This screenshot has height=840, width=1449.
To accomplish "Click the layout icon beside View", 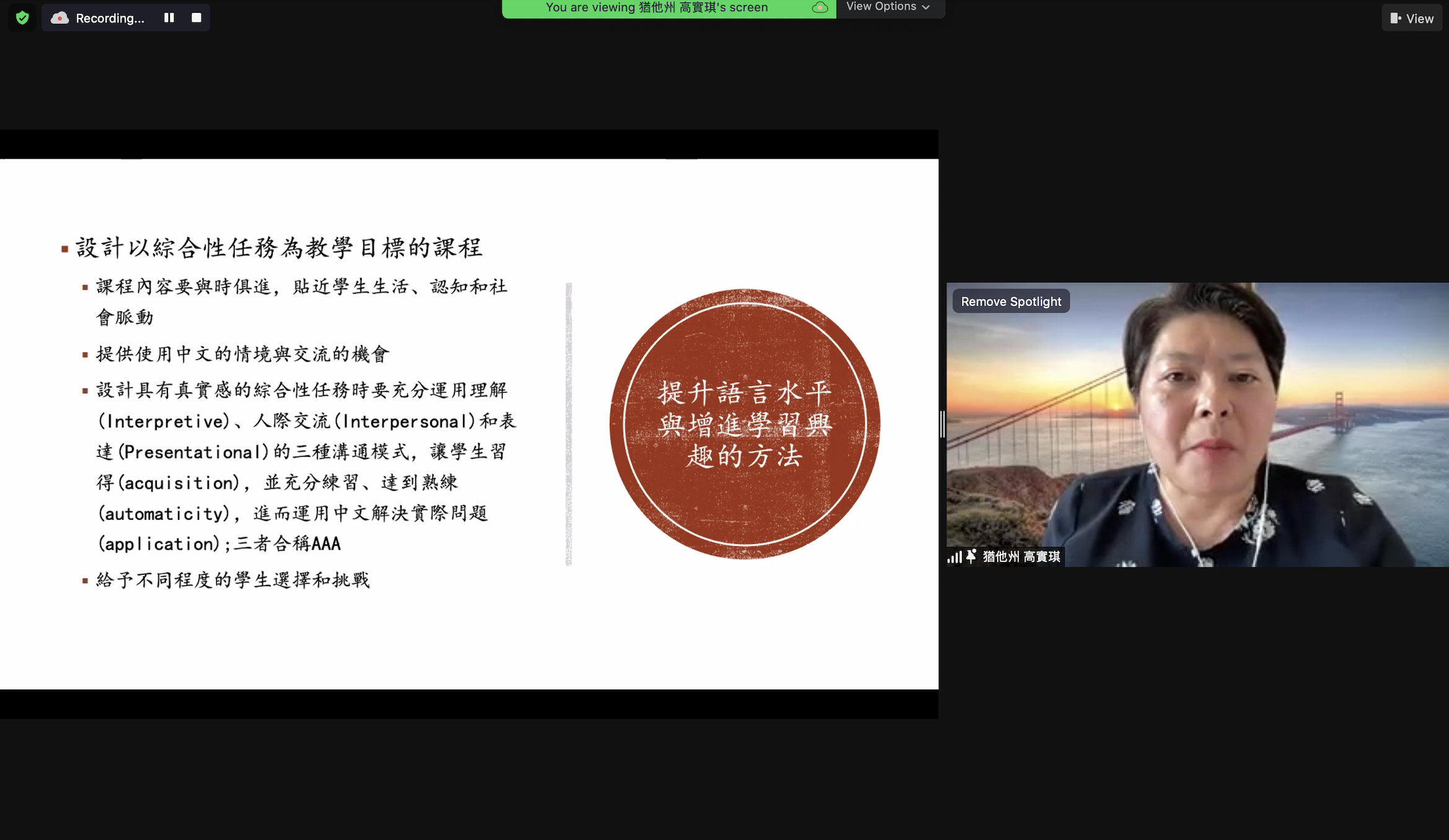I will pyautogui.click(x=1395, y=19).
